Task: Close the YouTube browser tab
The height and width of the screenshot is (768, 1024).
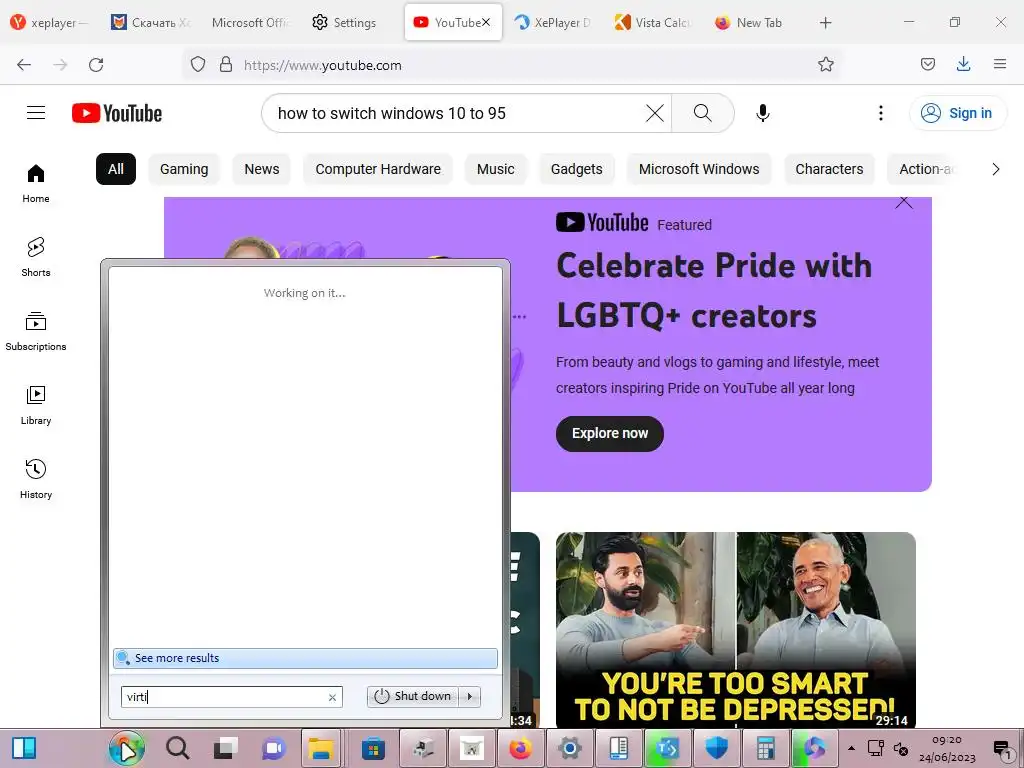Action: [486, 22]
